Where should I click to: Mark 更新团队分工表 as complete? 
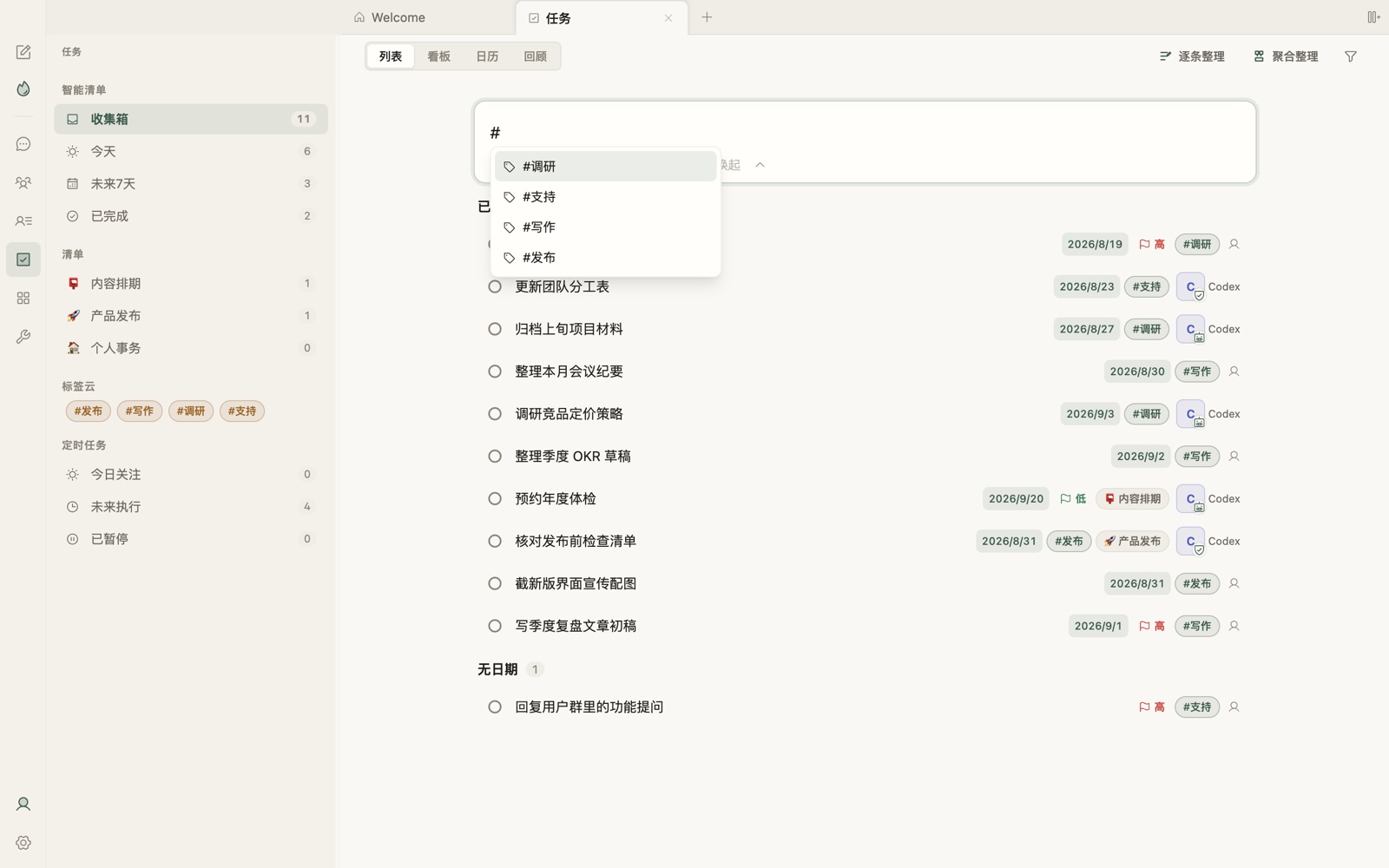(x=495, y=286)
